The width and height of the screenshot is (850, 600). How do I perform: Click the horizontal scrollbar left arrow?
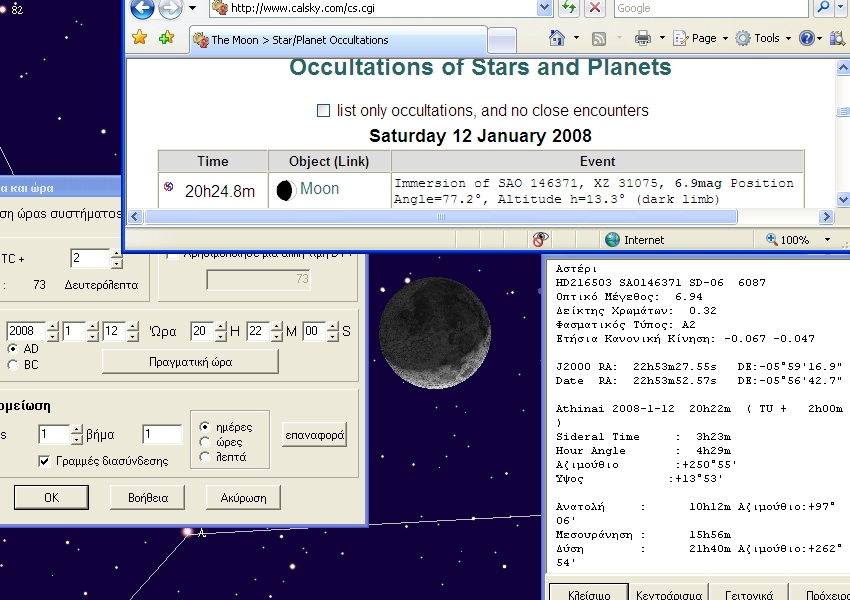134,217
